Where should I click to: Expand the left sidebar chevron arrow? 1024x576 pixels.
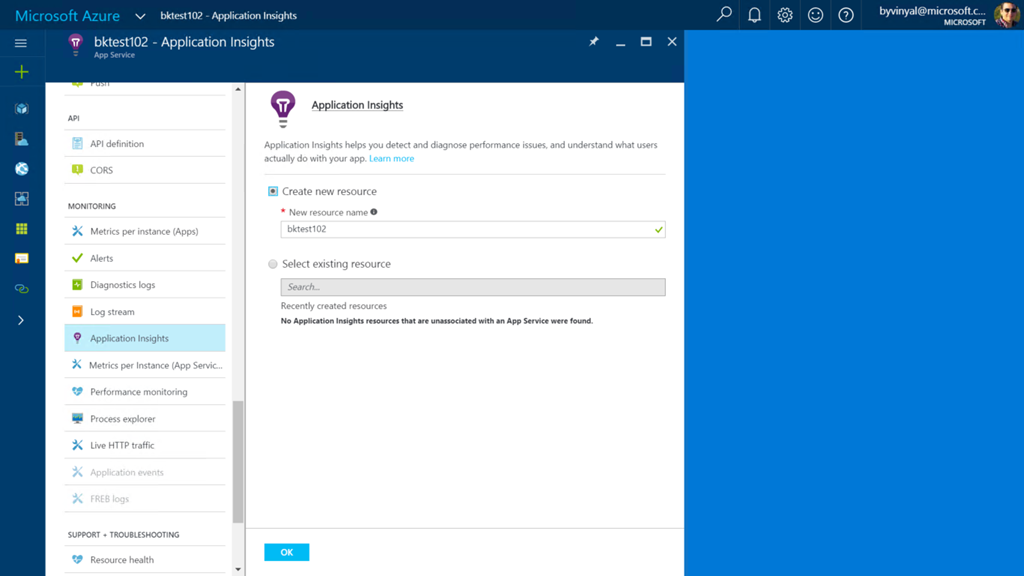click(21, 320)
